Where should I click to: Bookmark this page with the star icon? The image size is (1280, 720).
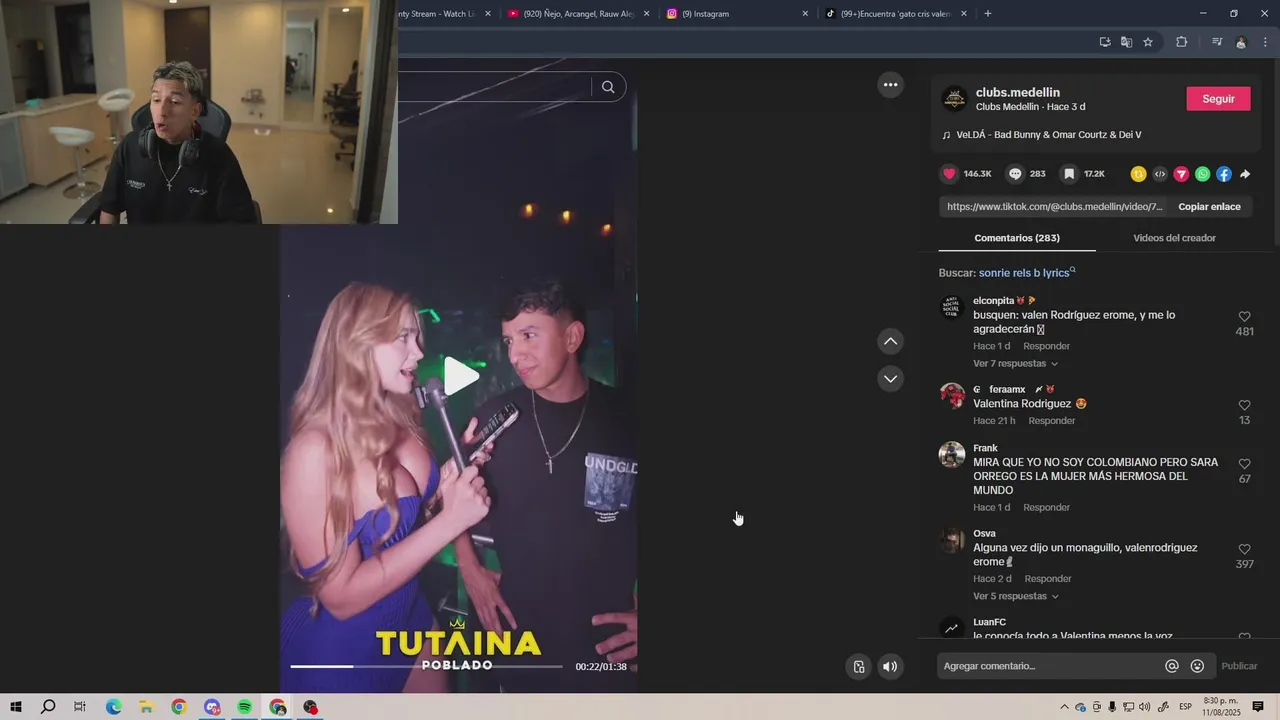click(x=1148, y=42)
